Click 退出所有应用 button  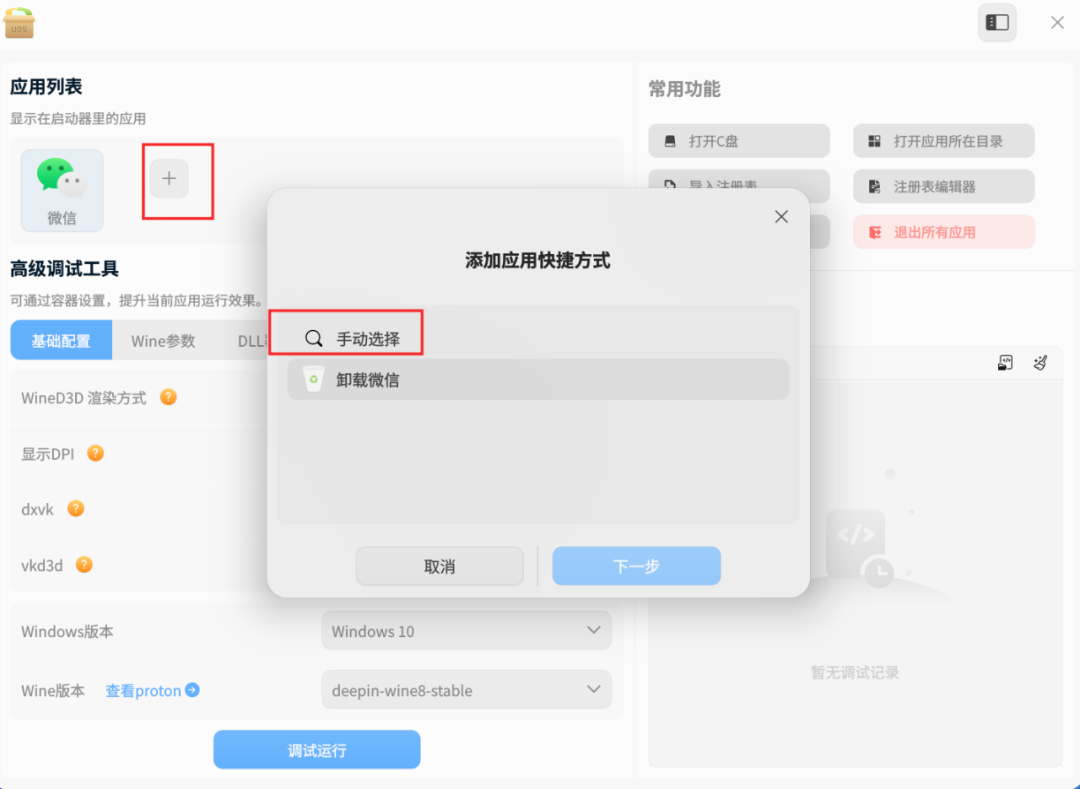click(x=944, y=232)
